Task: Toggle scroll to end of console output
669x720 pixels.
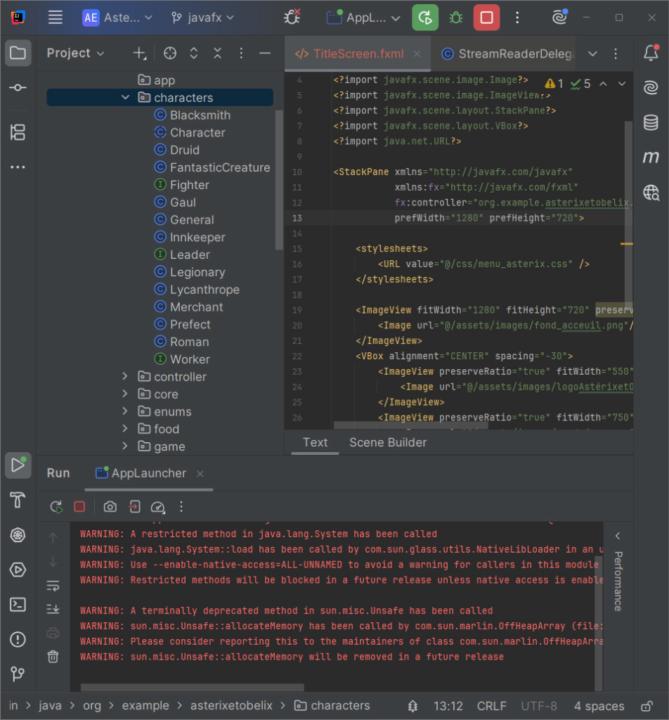Action: [53, 608]
